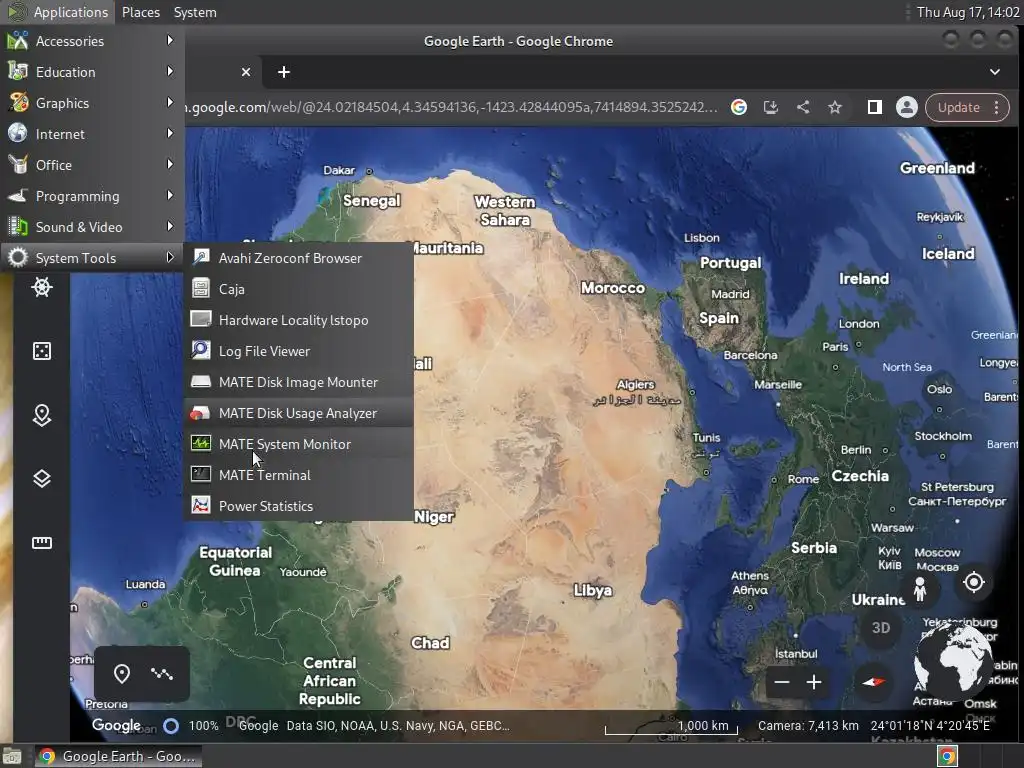This screenshot has height=768, width=1024.
Task: Click Google Earth taskbar window button
Action: click(118, 756)
